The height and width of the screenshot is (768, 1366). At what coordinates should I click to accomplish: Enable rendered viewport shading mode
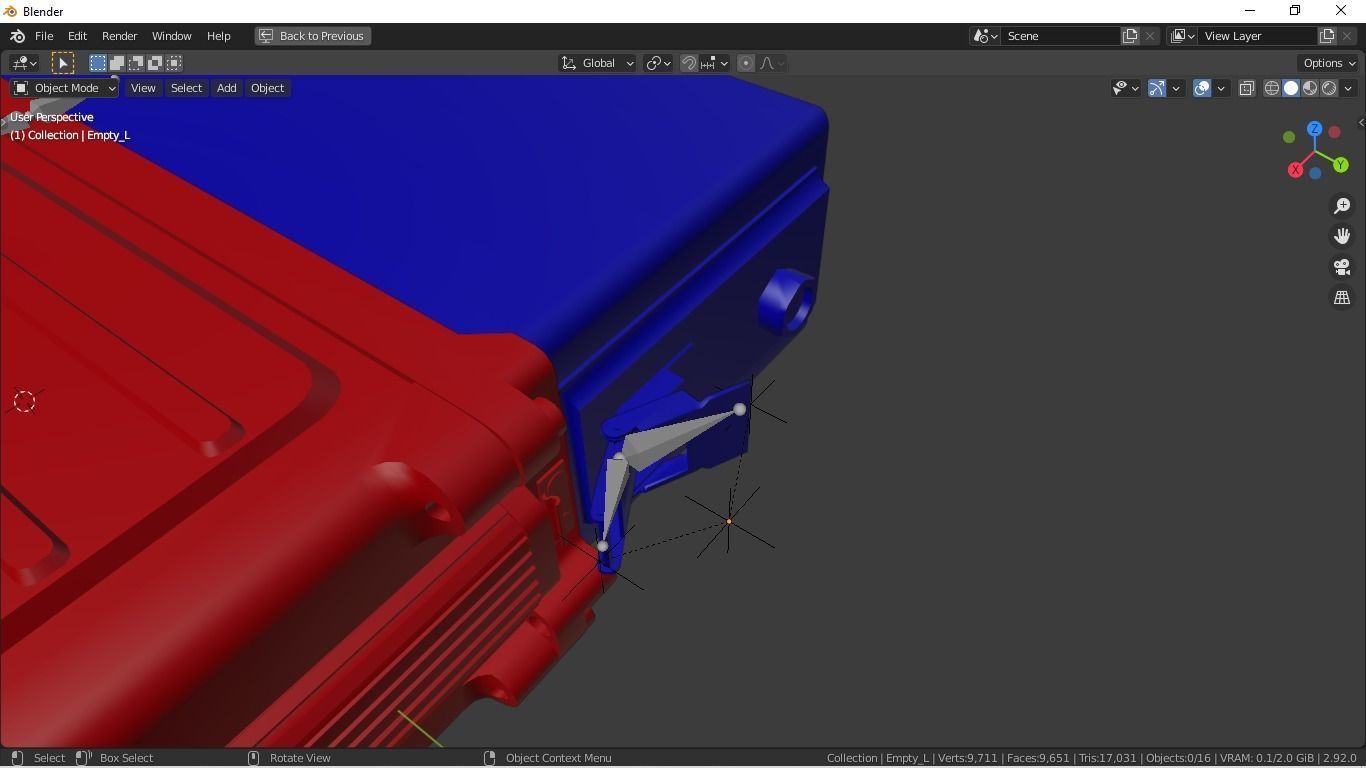[1328, 88]
